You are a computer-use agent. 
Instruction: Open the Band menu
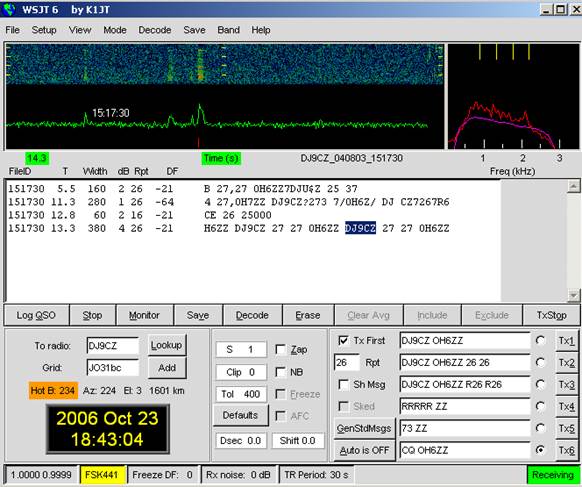(x=228, y=30)
